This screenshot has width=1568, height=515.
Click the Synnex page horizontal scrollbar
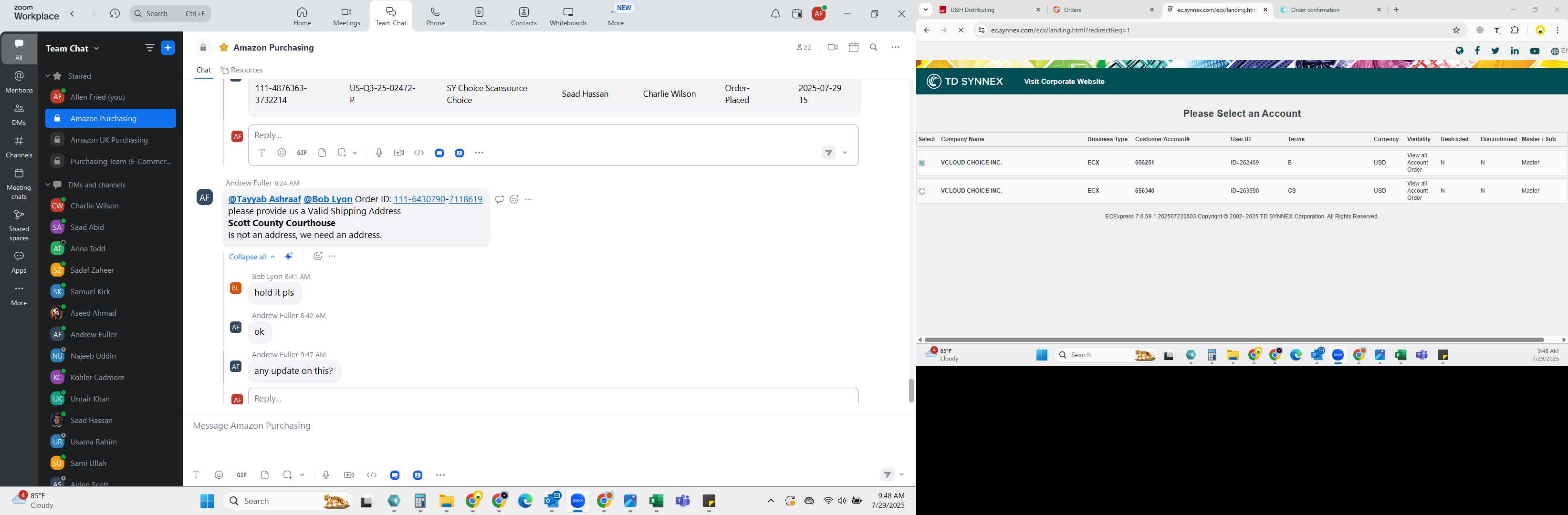pos(1234,340)
